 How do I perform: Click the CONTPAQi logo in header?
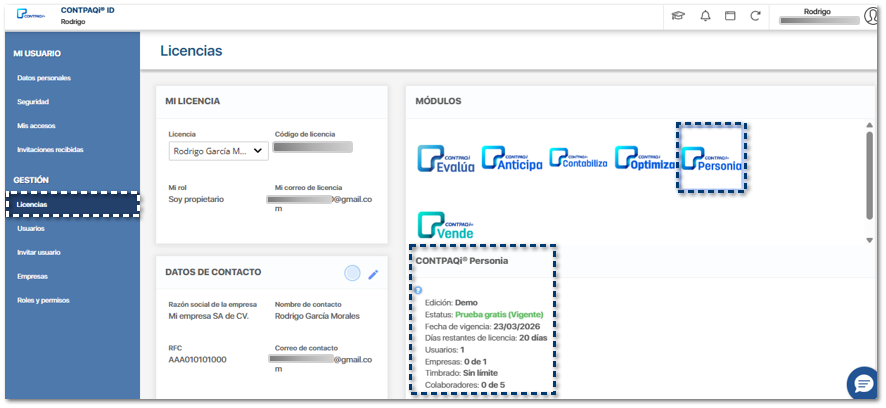(30, 14)
